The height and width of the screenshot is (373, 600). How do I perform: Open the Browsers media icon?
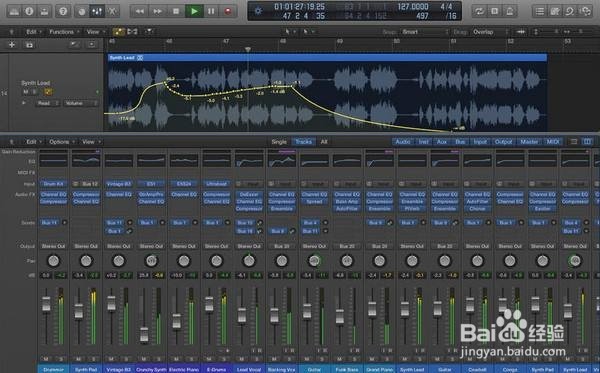(585, 11)
